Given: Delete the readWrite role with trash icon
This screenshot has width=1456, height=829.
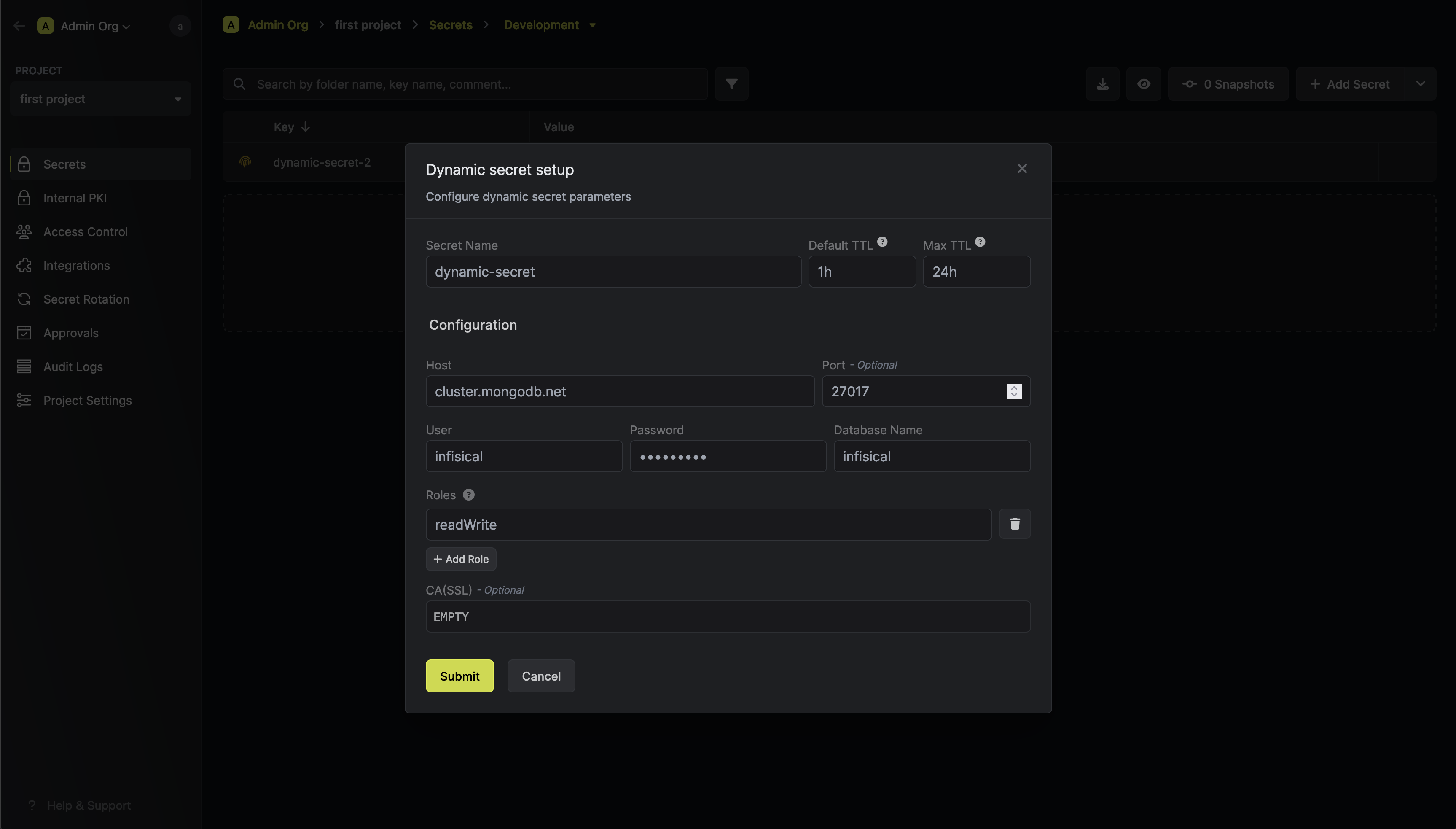Looking at the screenshot, I should pos(1014,524).
